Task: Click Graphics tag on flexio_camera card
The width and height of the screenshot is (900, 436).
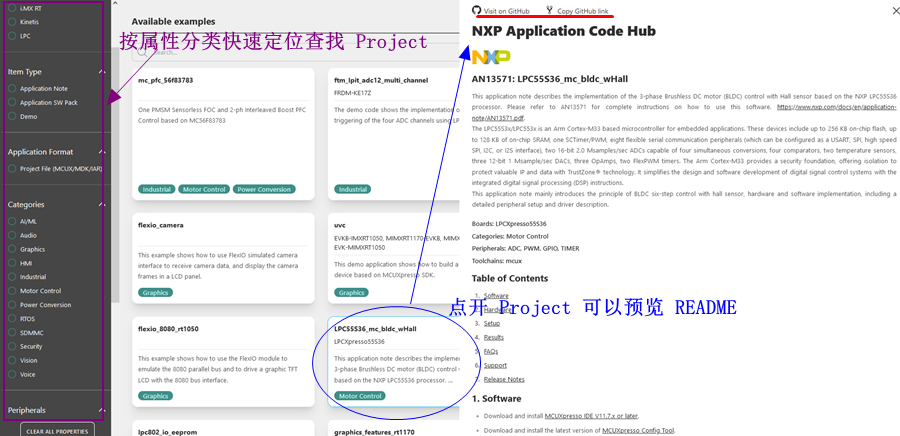Action: [x=156, y=293]
